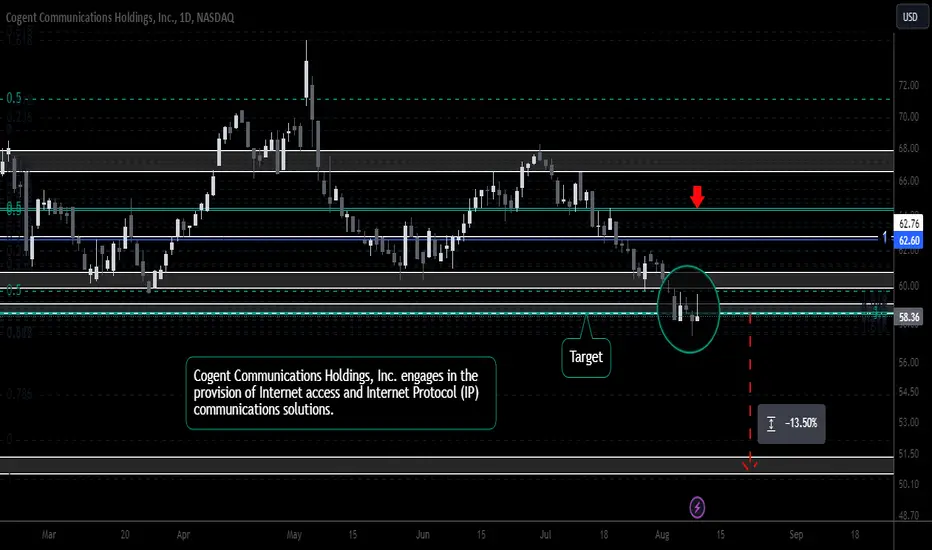The width and height of the screenshot is (932, 550).
Task: Click the measure icon beside -13.50%
Action: 771,423
